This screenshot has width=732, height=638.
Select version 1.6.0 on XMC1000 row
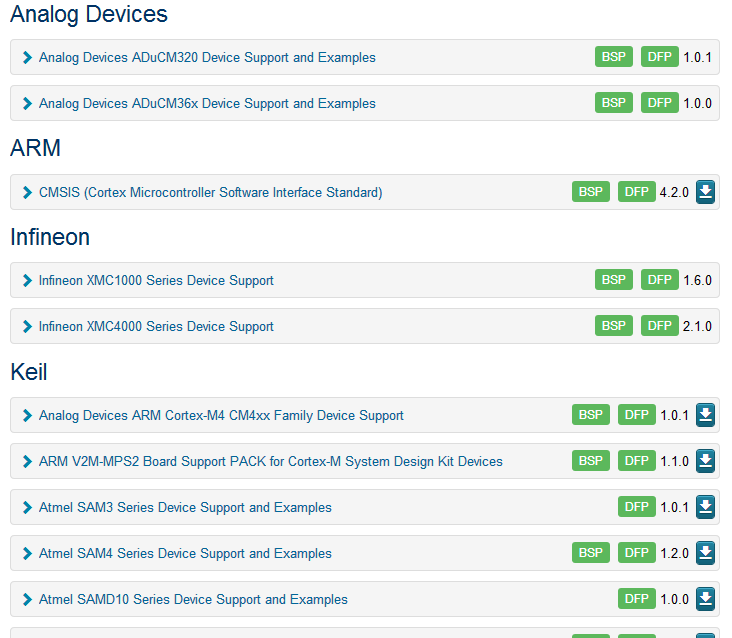pos(697,280)
